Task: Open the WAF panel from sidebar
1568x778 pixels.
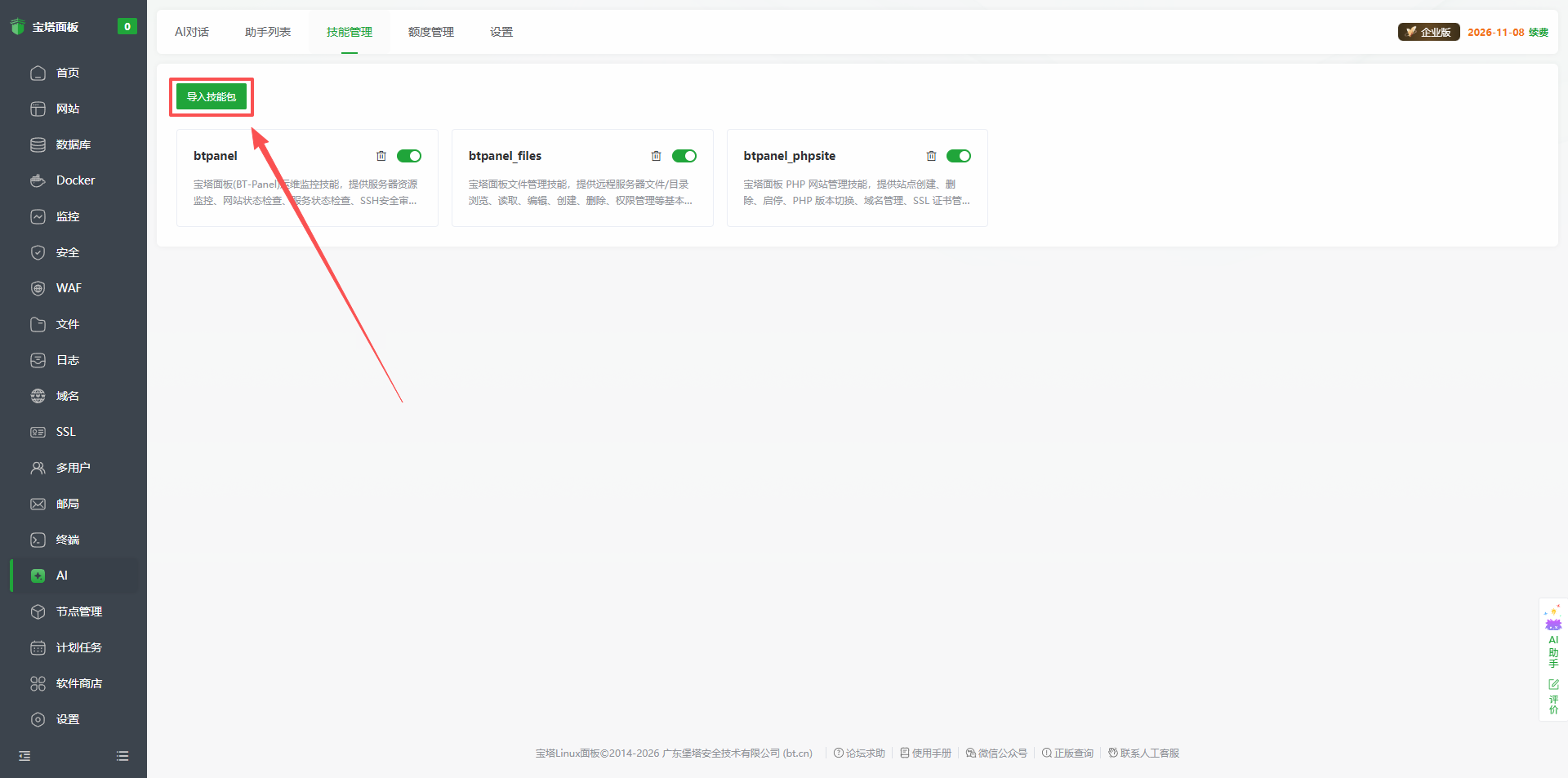Action: pos(69,287)
